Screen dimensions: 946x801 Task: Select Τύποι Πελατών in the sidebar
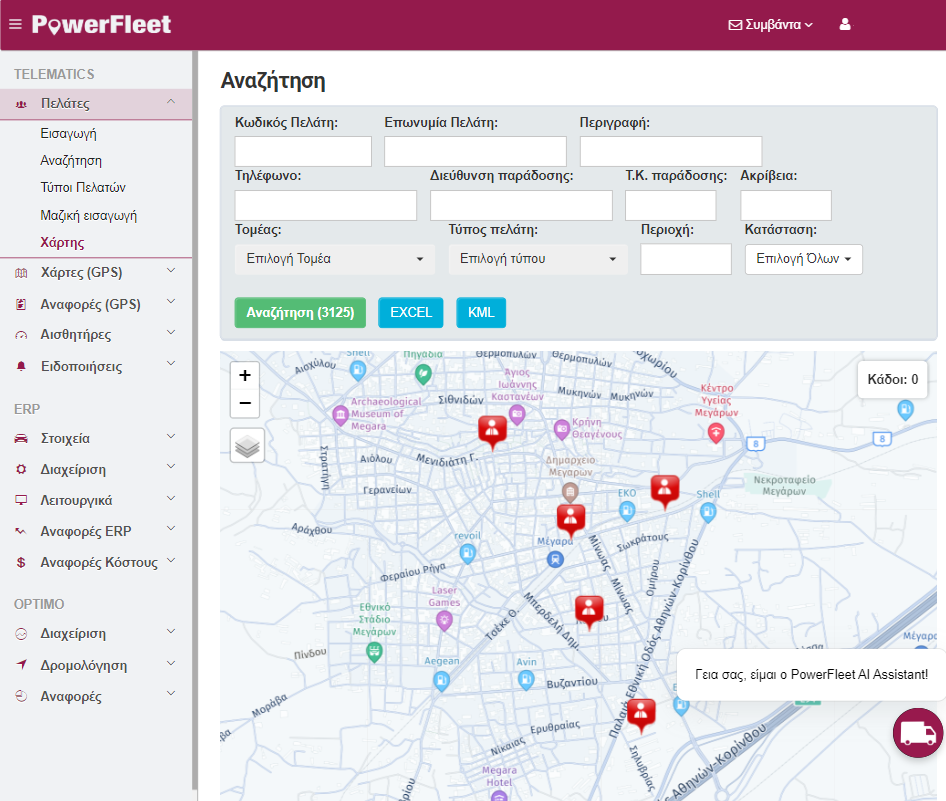pos(82,188)
